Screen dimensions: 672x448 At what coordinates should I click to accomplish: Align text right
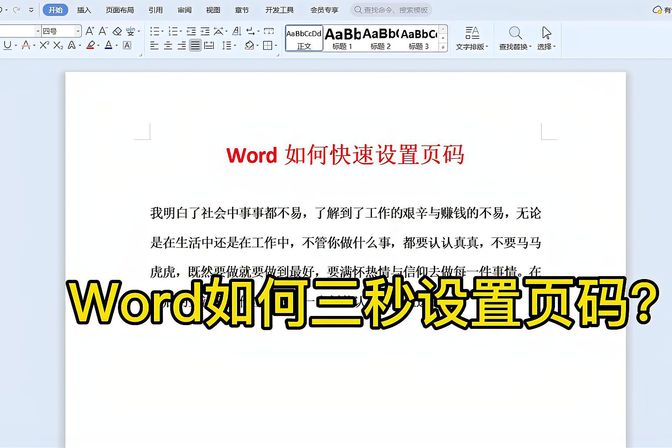coord(182,45)
